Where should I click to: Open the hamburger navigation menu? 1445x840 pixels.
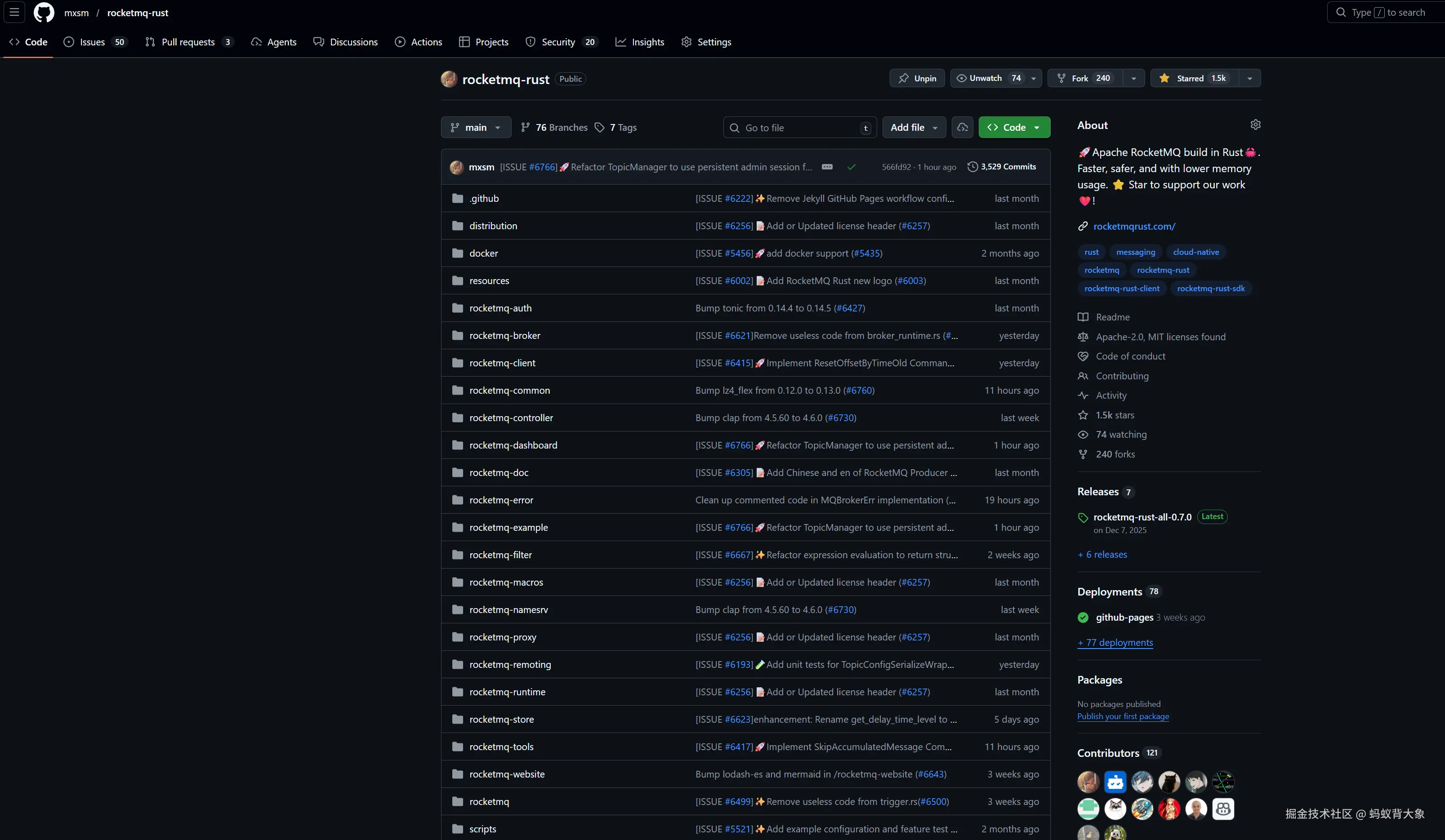[x=14, y=12]
